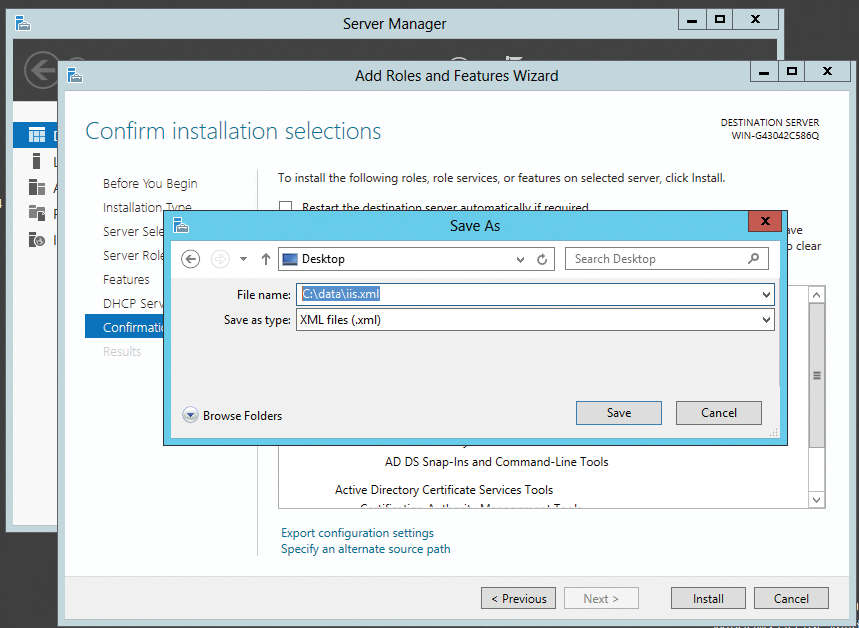Click the search magnifier in Search Desktop
Screen dimensions: 859x628
click(753, 259)
